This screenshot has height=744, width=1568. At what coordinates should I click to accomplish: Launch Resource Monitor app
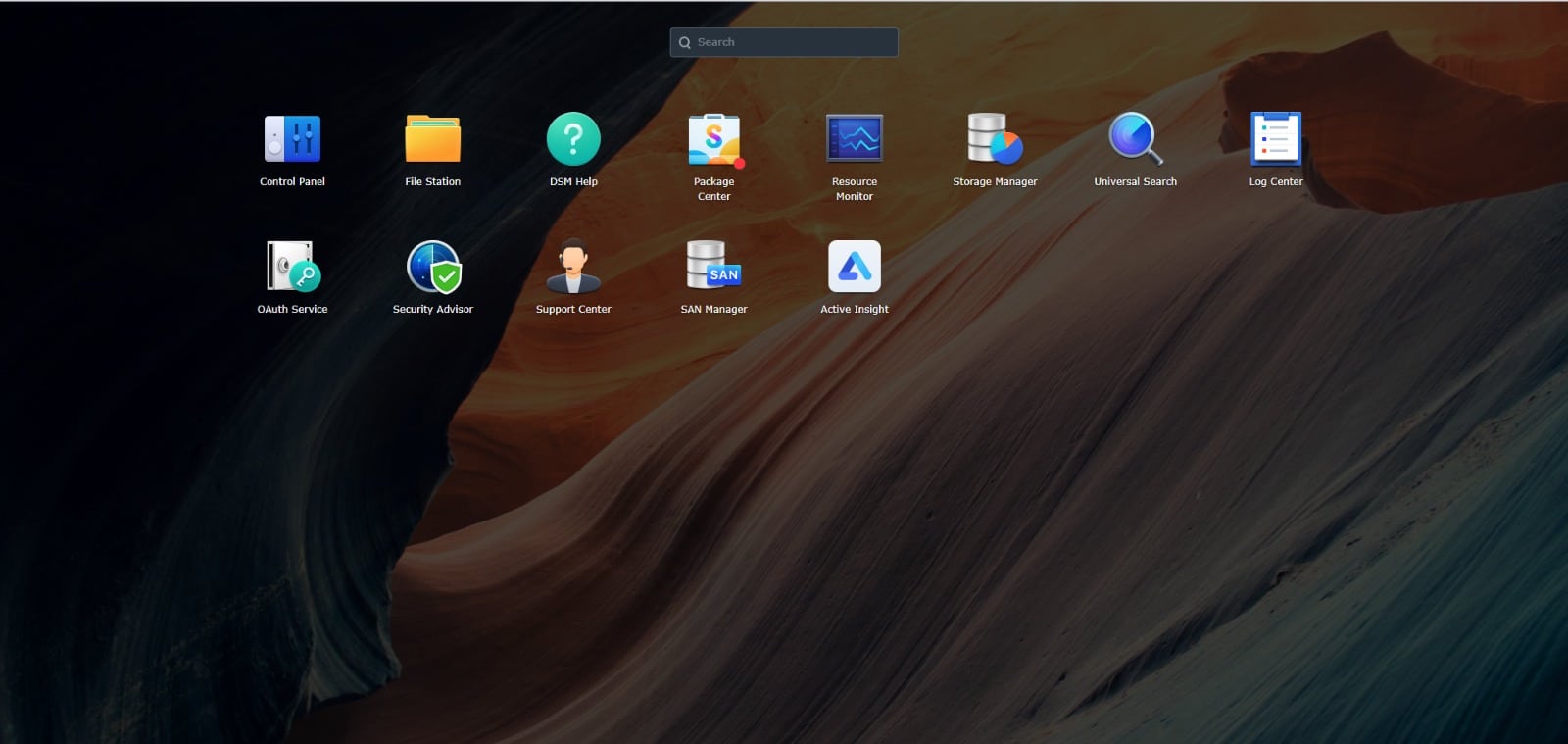pyautogui.click(x=855, y=139)
